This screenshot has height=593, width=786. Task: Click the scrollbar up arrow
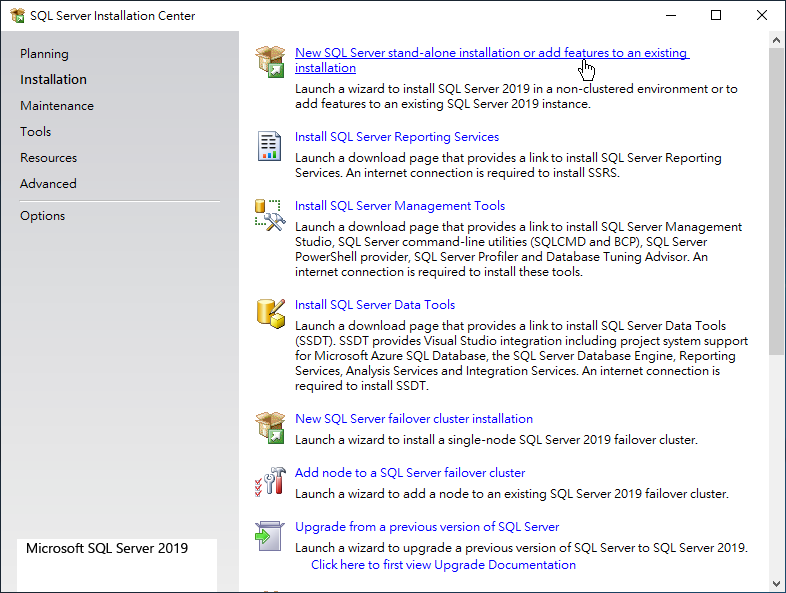(x=776, y=40)
